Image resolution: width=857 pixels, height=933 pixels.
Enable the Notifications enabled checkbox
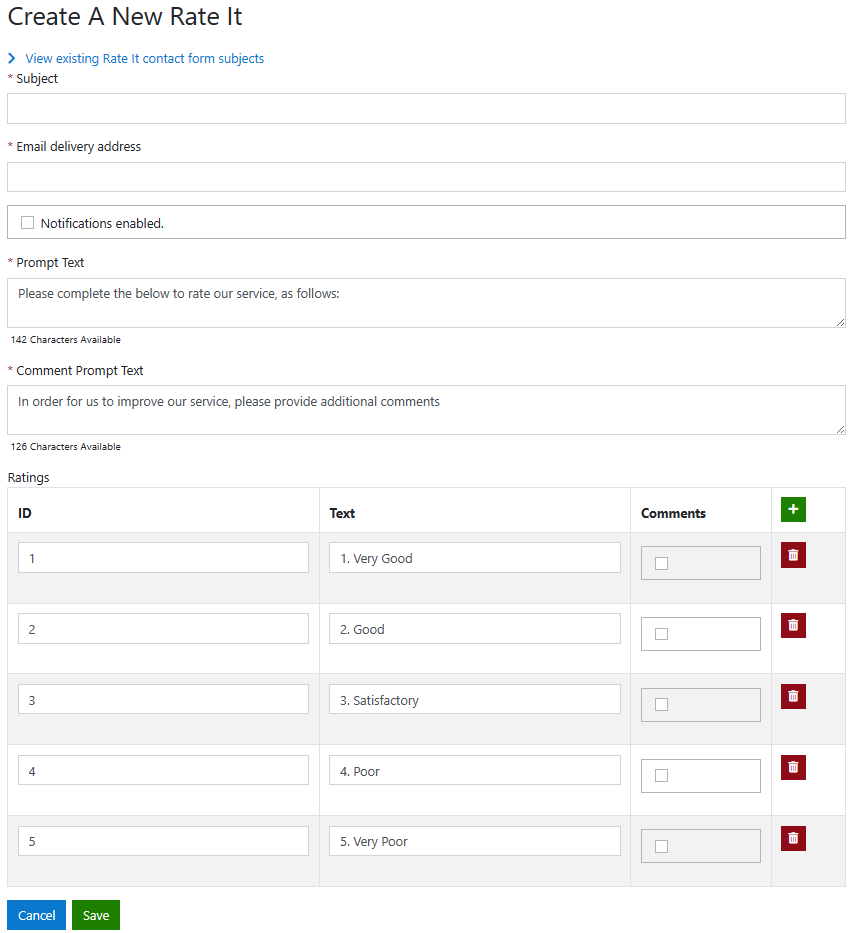point(28,223)
